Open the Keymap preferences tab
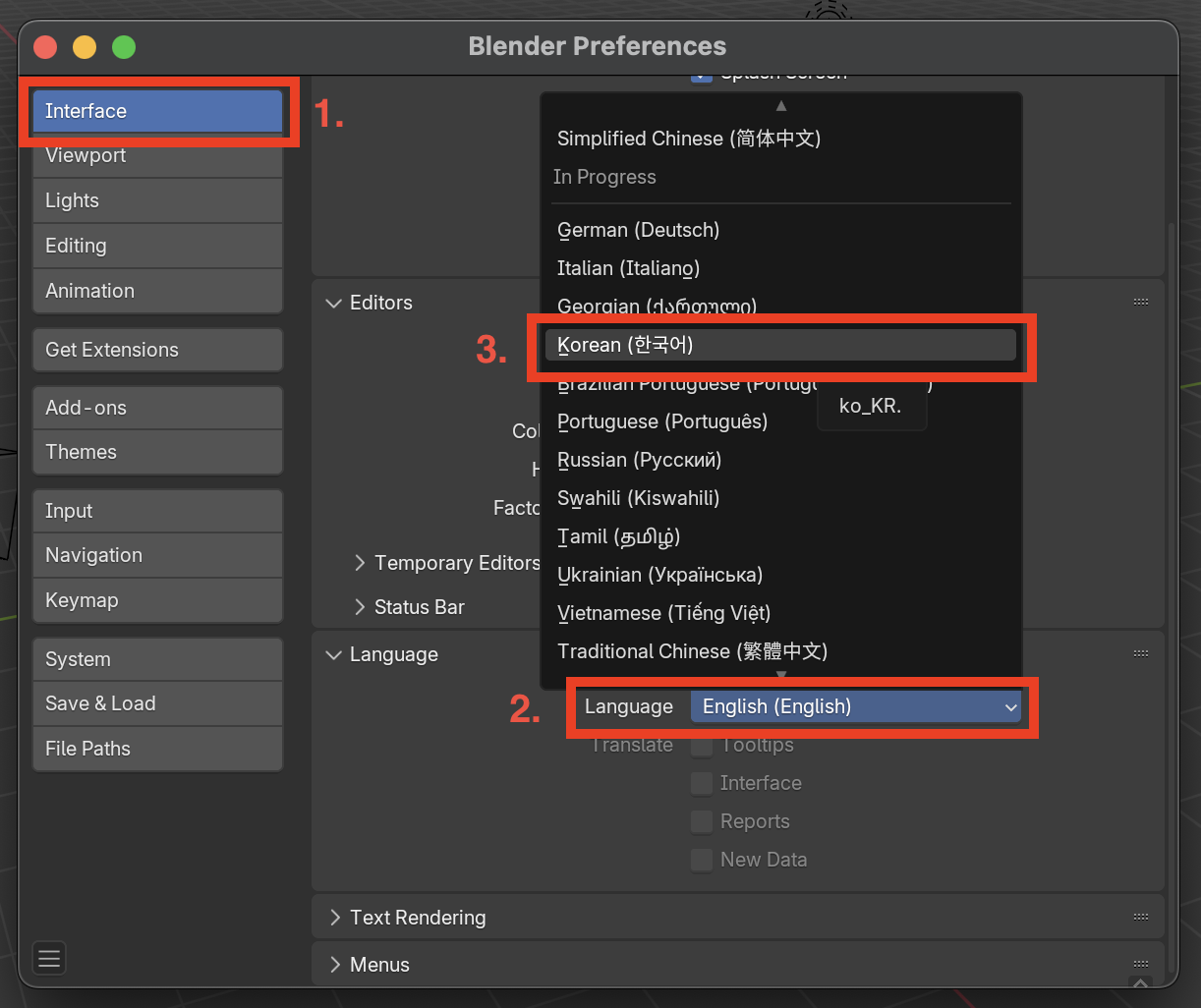This screenshot has width=1201, height=1008. [x=157, y=600]
